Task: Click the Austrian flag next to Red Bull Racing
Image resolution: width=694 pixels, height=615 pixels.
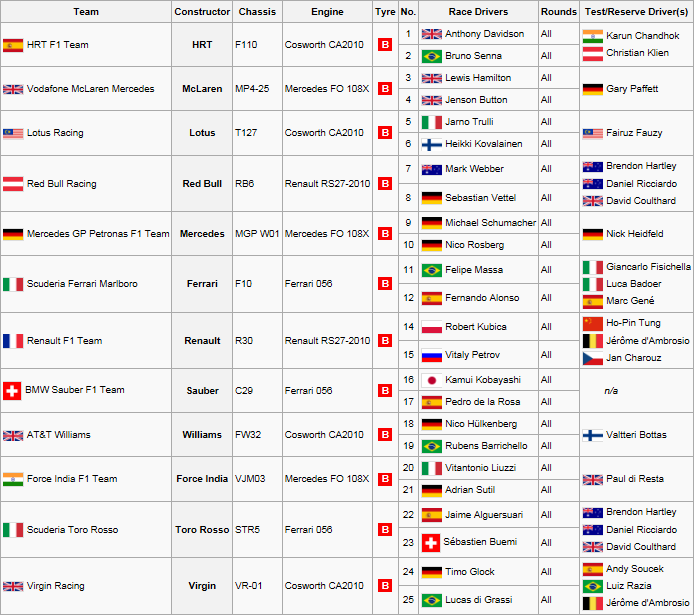Action: click(x=13, y=184)
